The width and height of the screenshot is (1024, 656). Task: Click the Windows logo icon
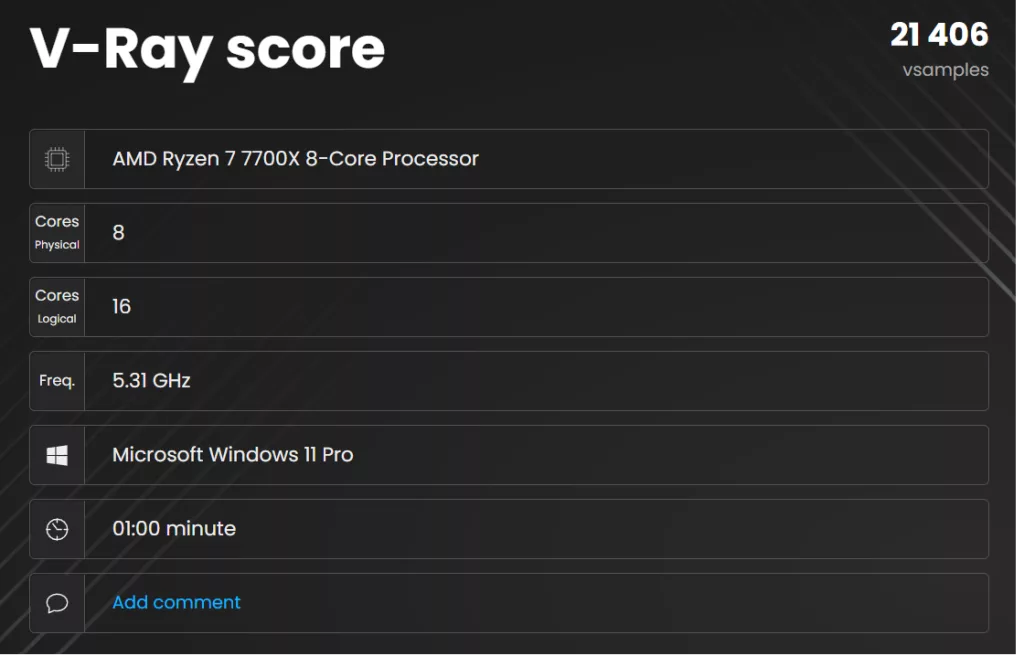click(57, 455)
